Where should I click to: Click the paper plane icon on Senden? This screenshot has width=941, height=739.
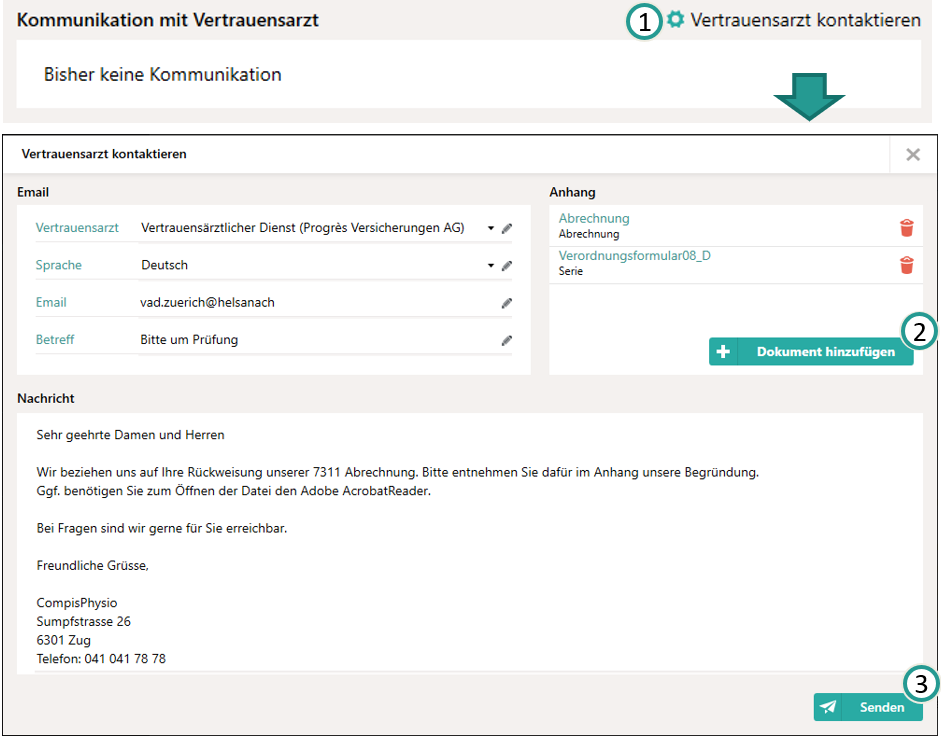(x=828, y=707)
